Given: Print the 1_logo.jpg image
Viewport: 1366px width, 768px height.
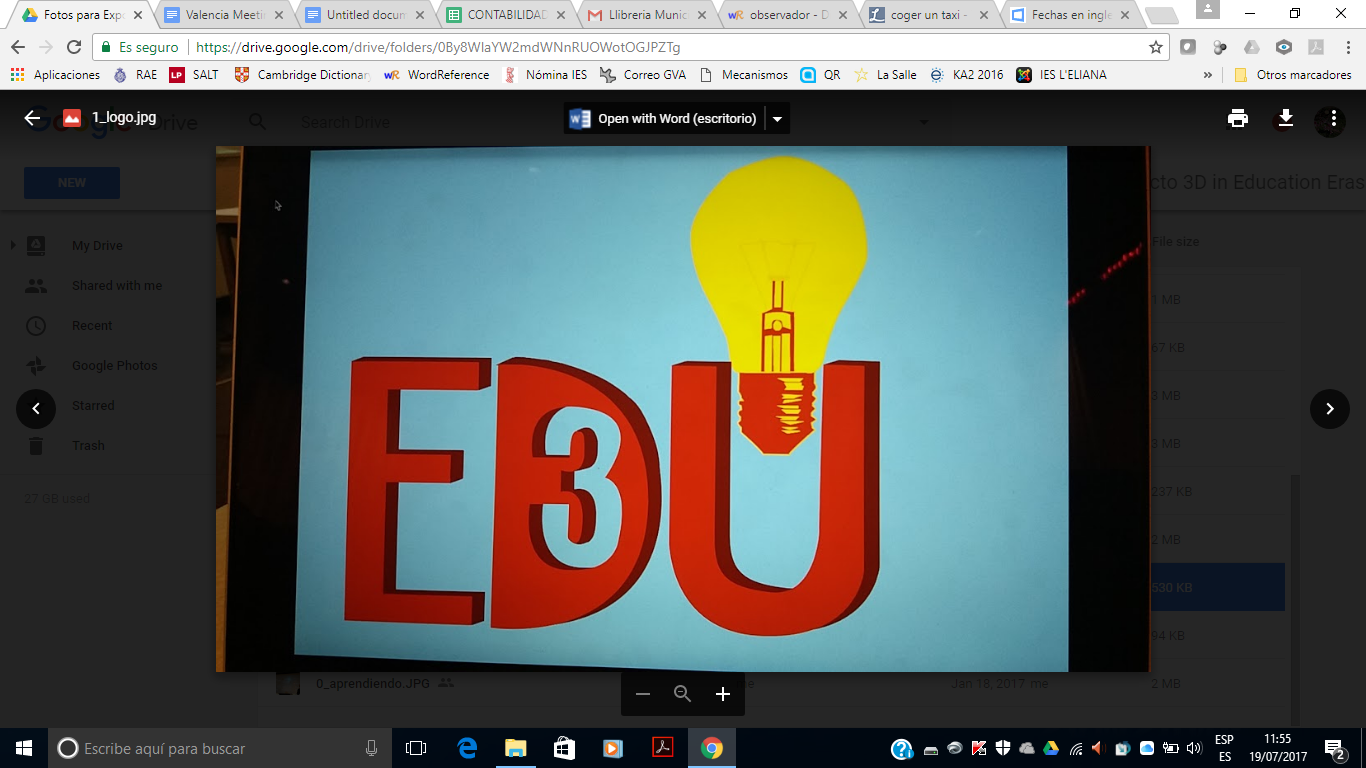Looking at the screenshot, I should click(1238, 118).
